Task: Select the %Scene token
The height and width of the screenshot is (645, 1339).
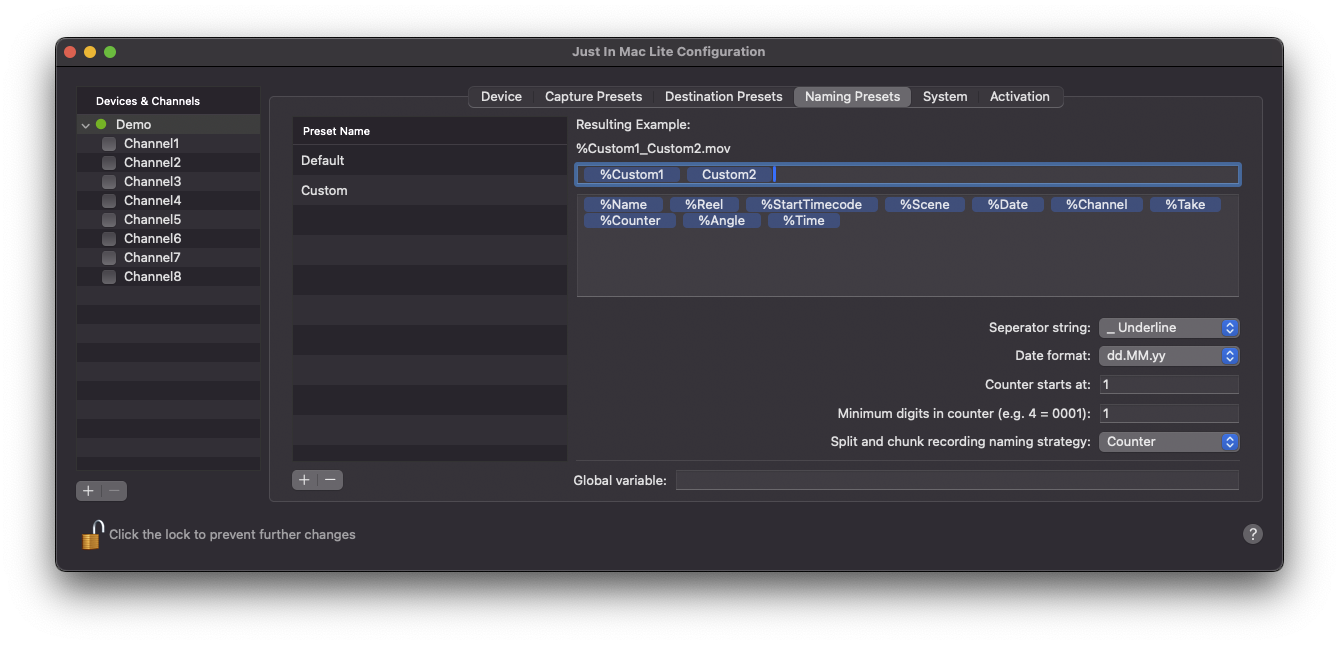Action: [924, 204]
